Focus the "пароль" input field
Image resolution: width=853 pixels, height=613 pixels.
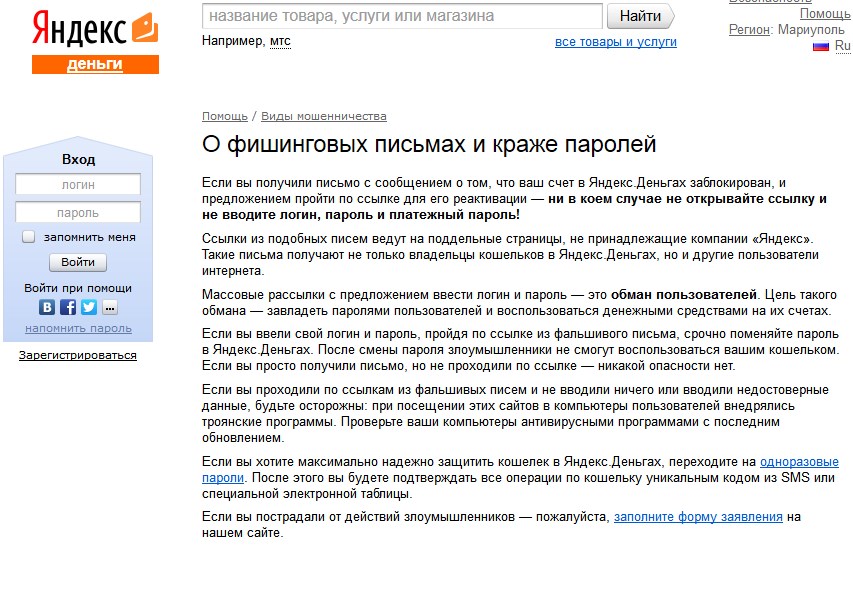point(78,212)
